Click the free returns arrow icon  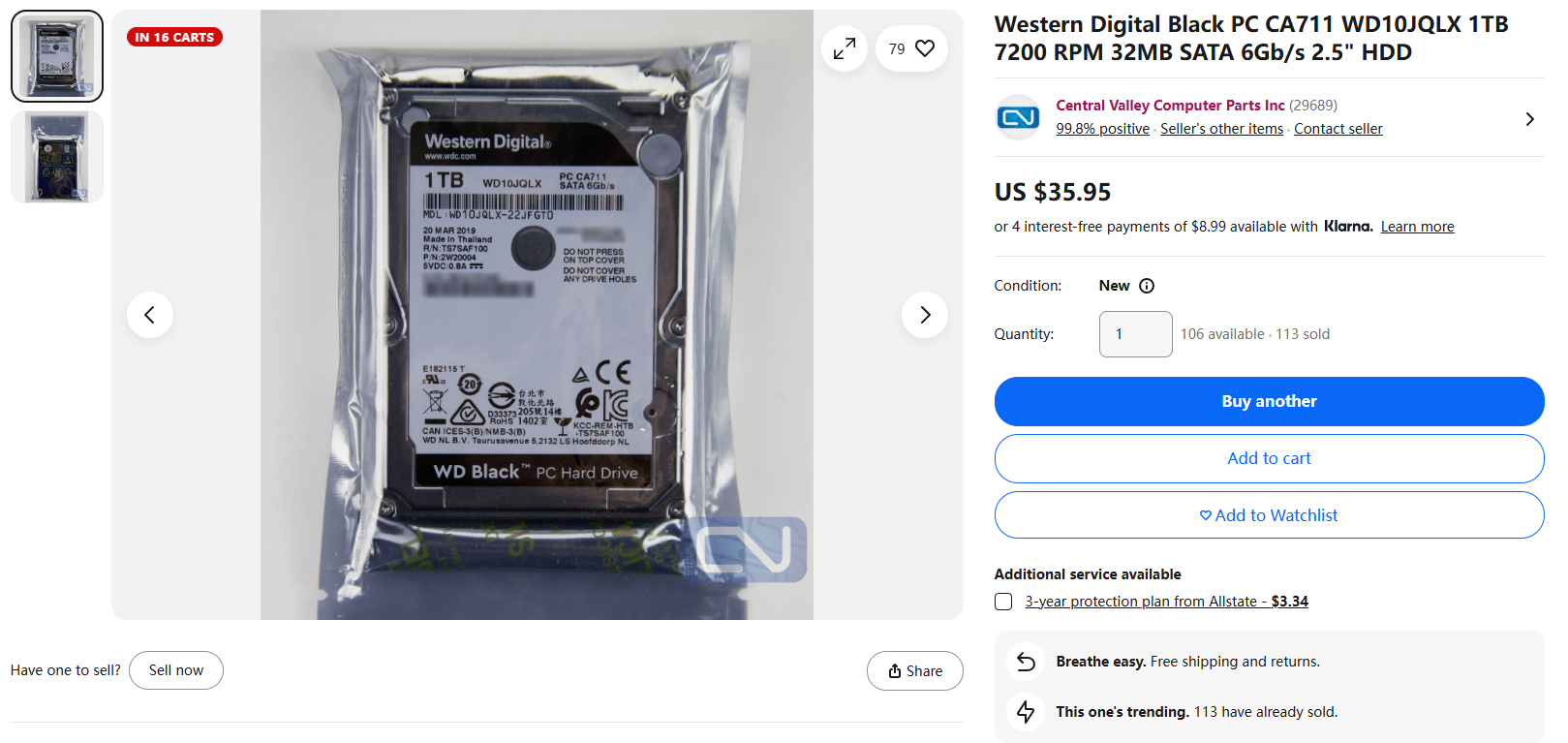1027,662
